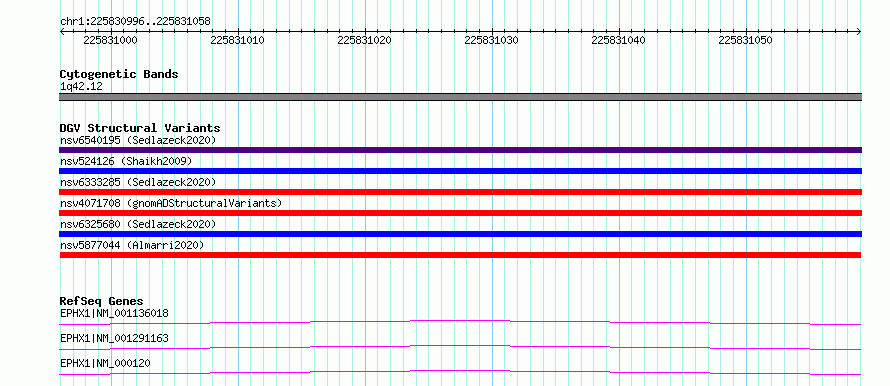Click ruler position 225831040
The height and width of the screenshot is (386, 890).
(619, 41)
